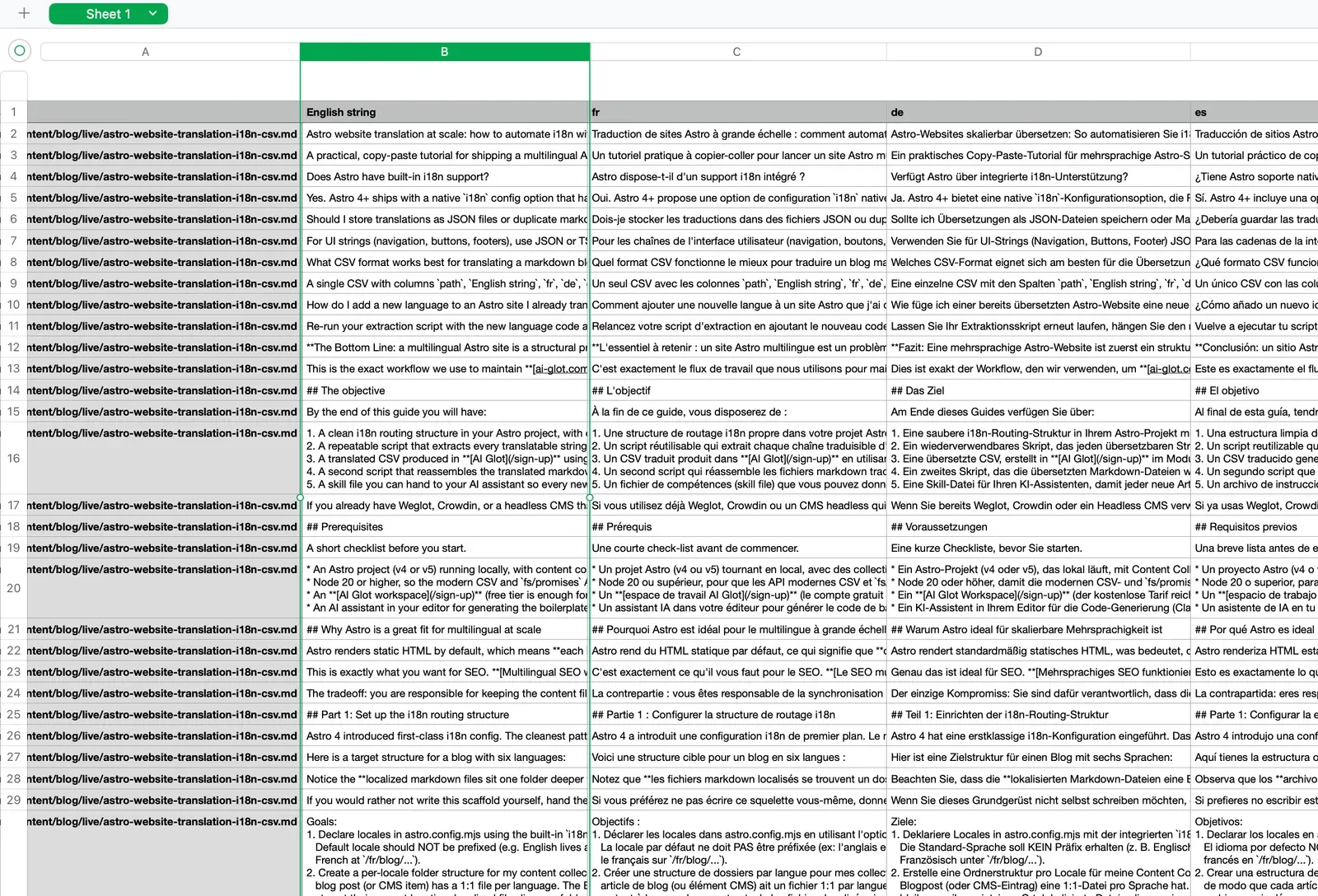This screenshot has width=1318, height=896.
Task: Select cell 'Am Ende dieses Guides verfügen Sie über:'
Action: click(x=1040, y=412)
